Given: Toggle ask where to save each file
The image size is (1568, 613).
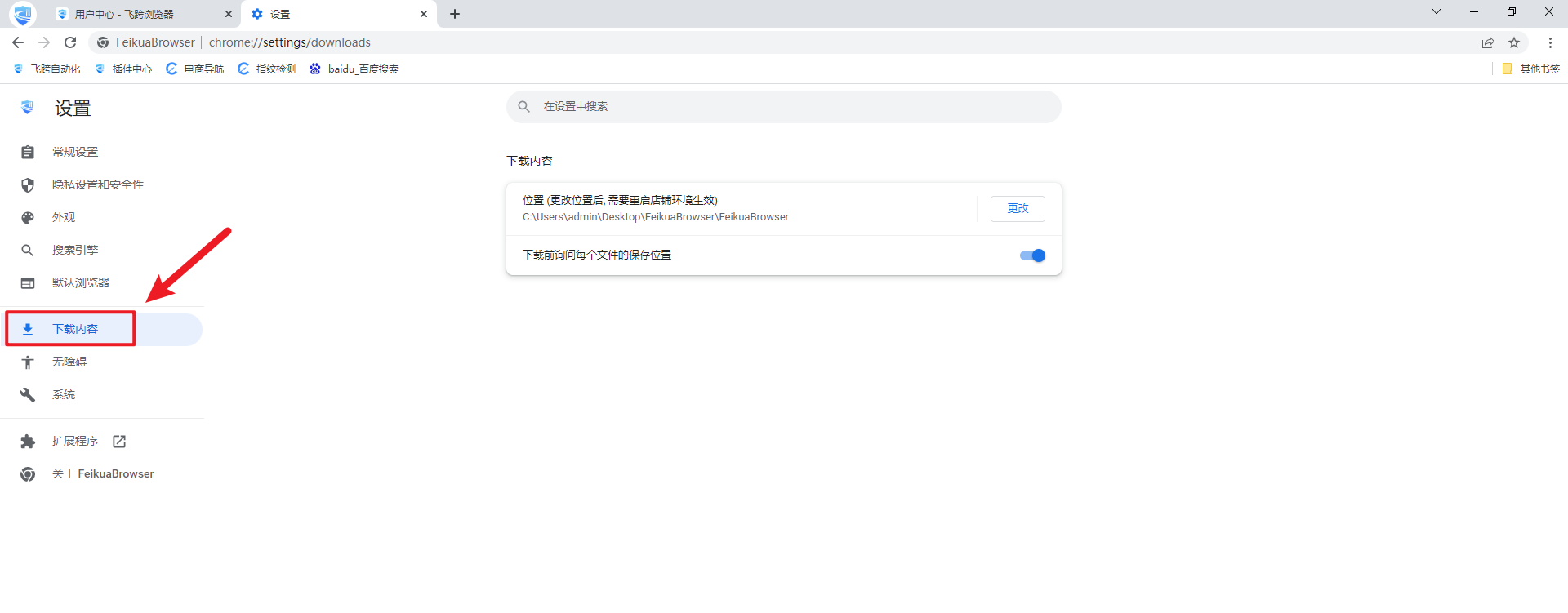Looking at the screenshot, I should pos(1032,255).
